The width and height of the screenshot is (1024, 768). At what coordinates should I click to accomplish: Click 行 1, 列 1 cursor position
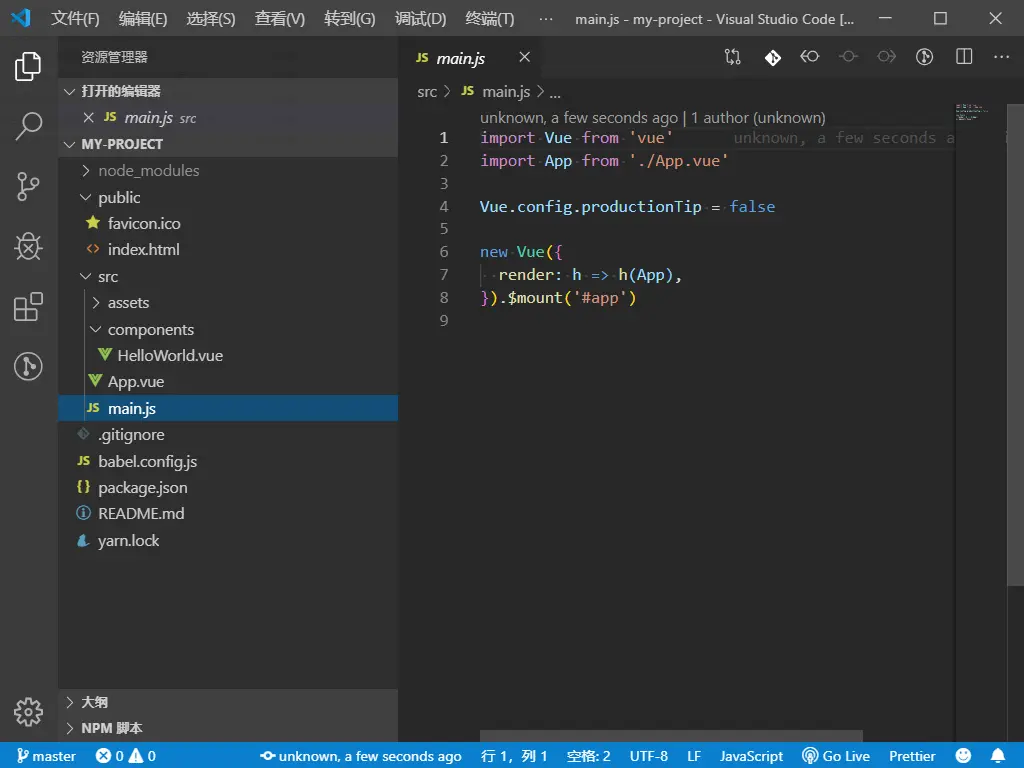tap(514, 756)
